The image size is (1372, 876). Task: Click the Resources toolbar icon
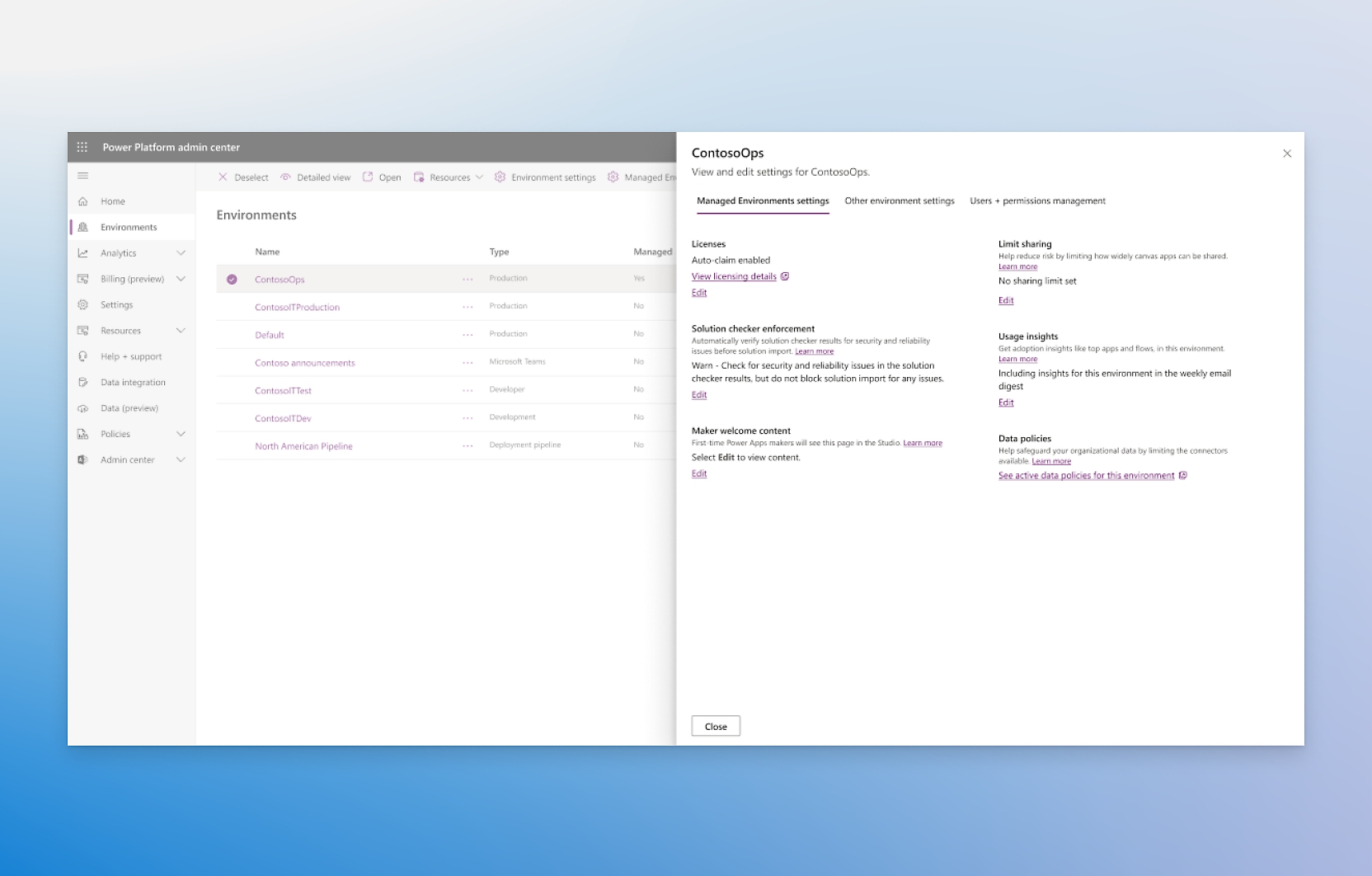point(419,177)
